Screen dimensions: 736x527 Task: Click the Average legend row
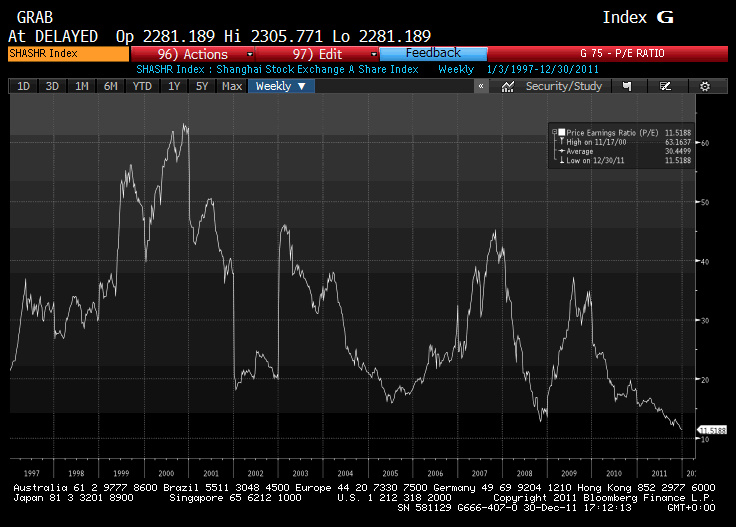[x=580, y=151]
